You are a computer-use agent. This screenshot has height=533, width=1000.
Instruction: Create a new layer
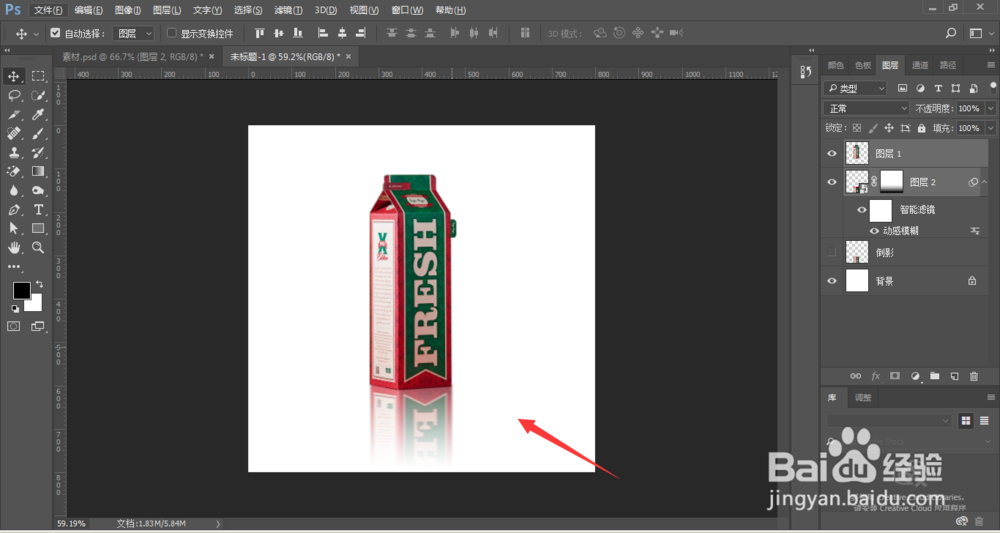[x=954, y=376]
